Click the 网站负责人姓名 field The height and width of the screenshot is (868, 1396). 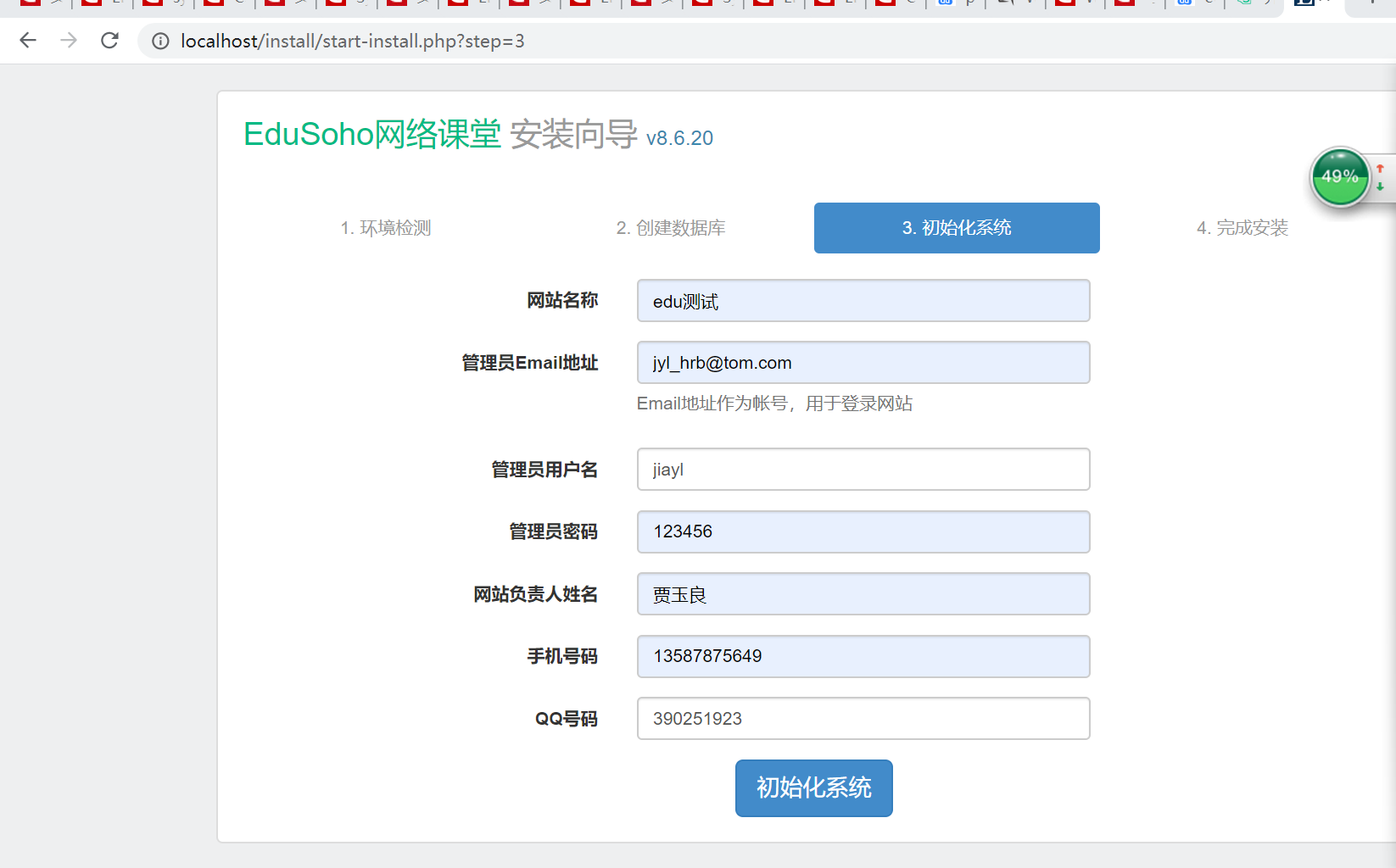point(863,594)
